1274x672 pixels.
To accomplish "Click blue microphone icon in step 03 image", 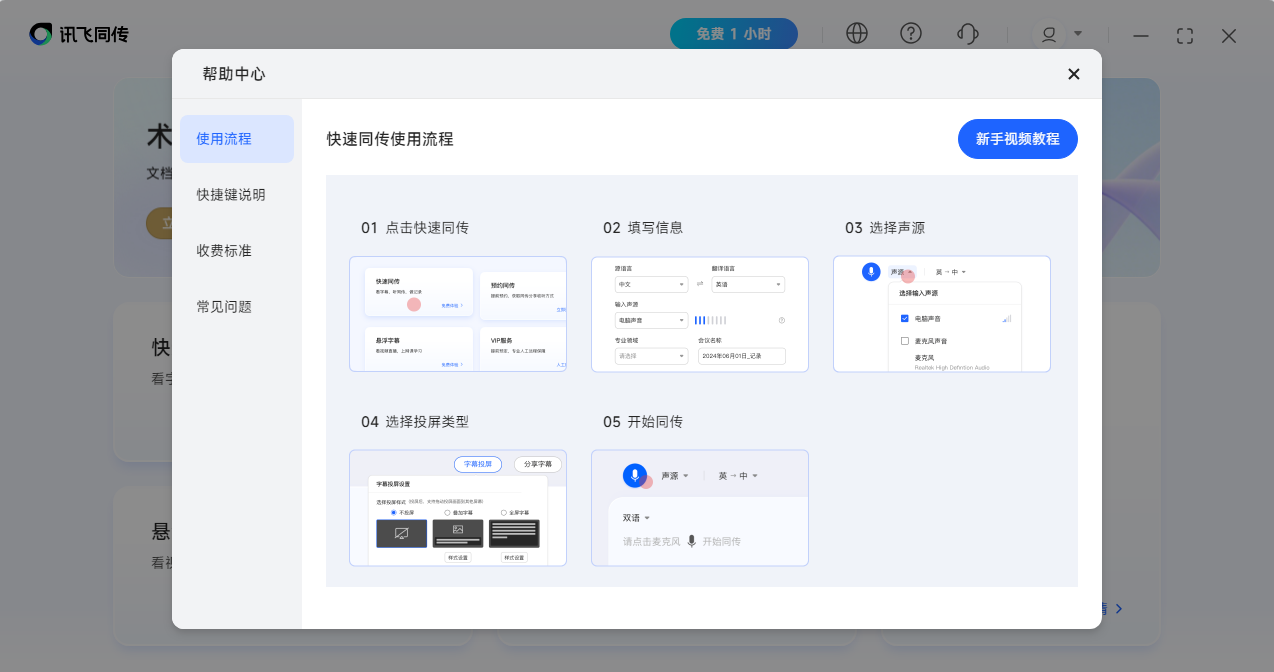I will click(x=872, y=272).
